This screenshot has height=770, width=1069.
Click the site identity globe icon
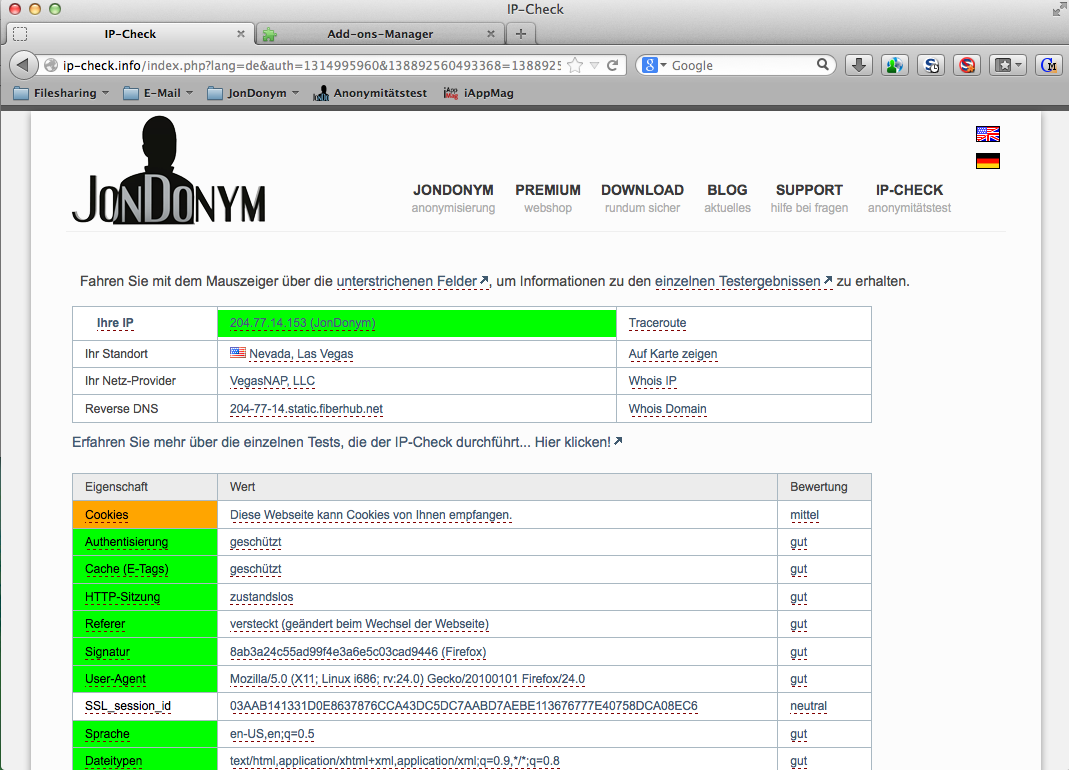tap(50, 65)
